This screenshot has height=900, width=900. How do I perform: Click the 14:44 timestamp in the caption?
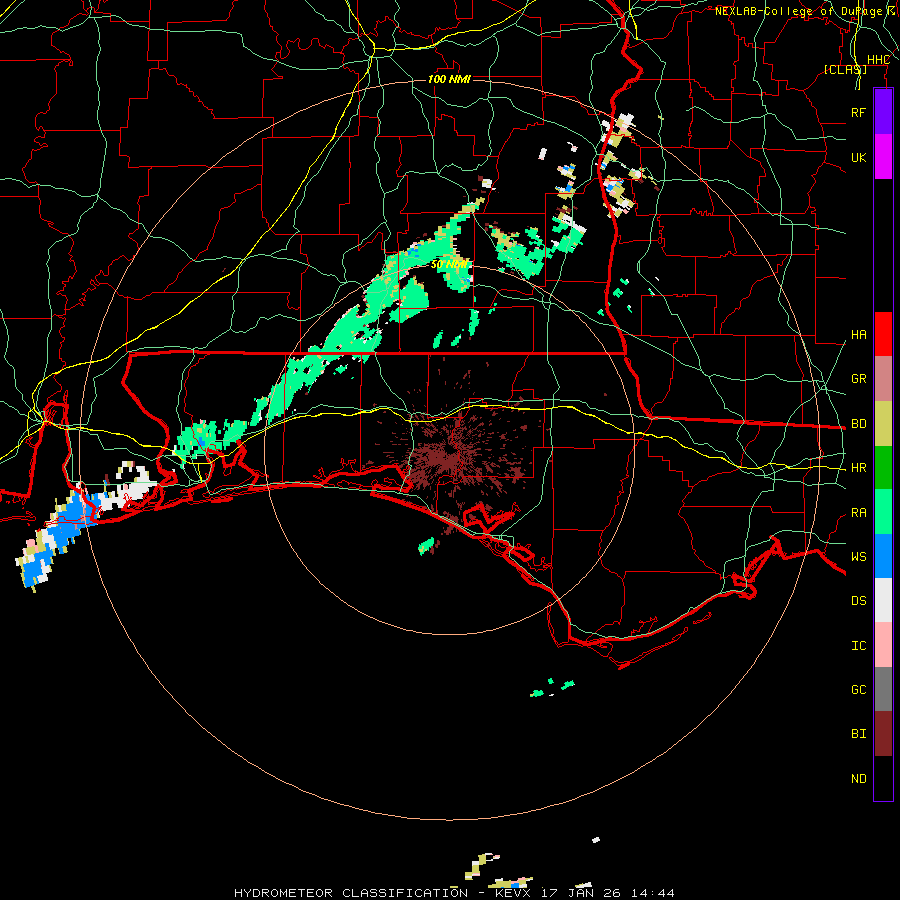point(652,893)
